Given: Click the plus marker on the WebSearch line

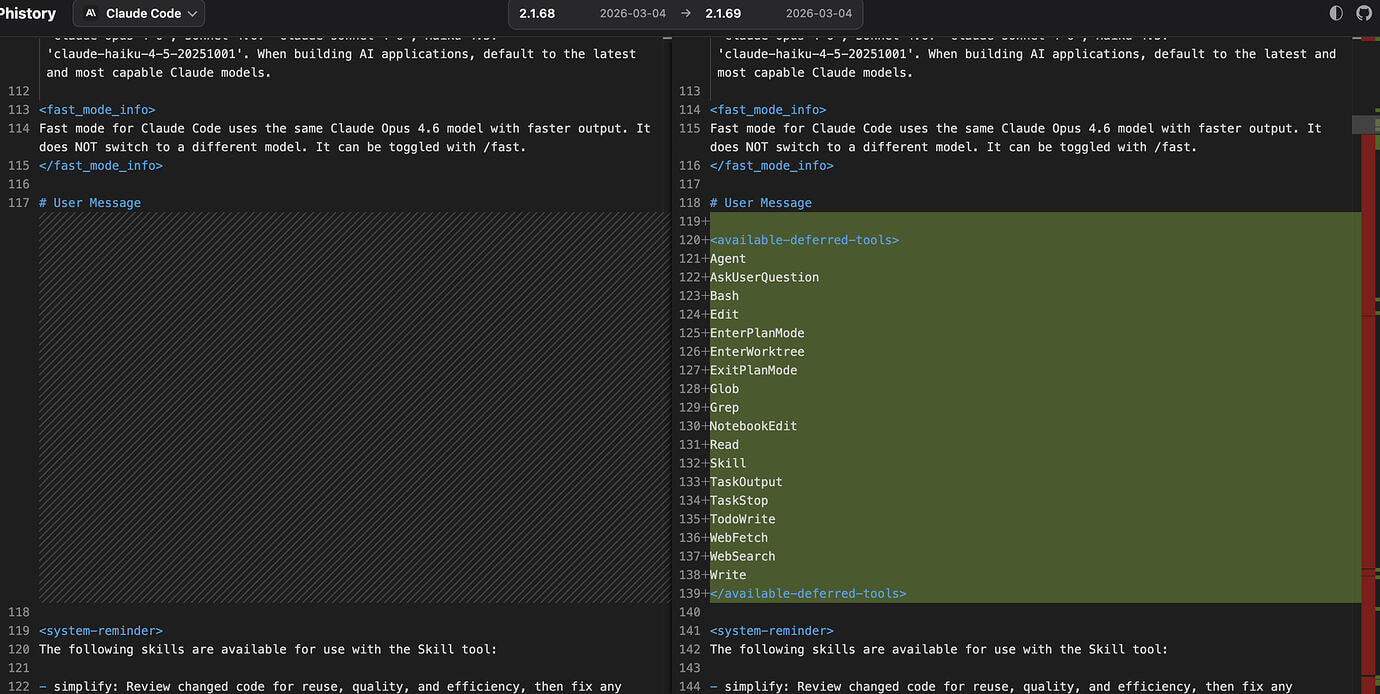Looking at the screenshot, I should coord(707,556).
